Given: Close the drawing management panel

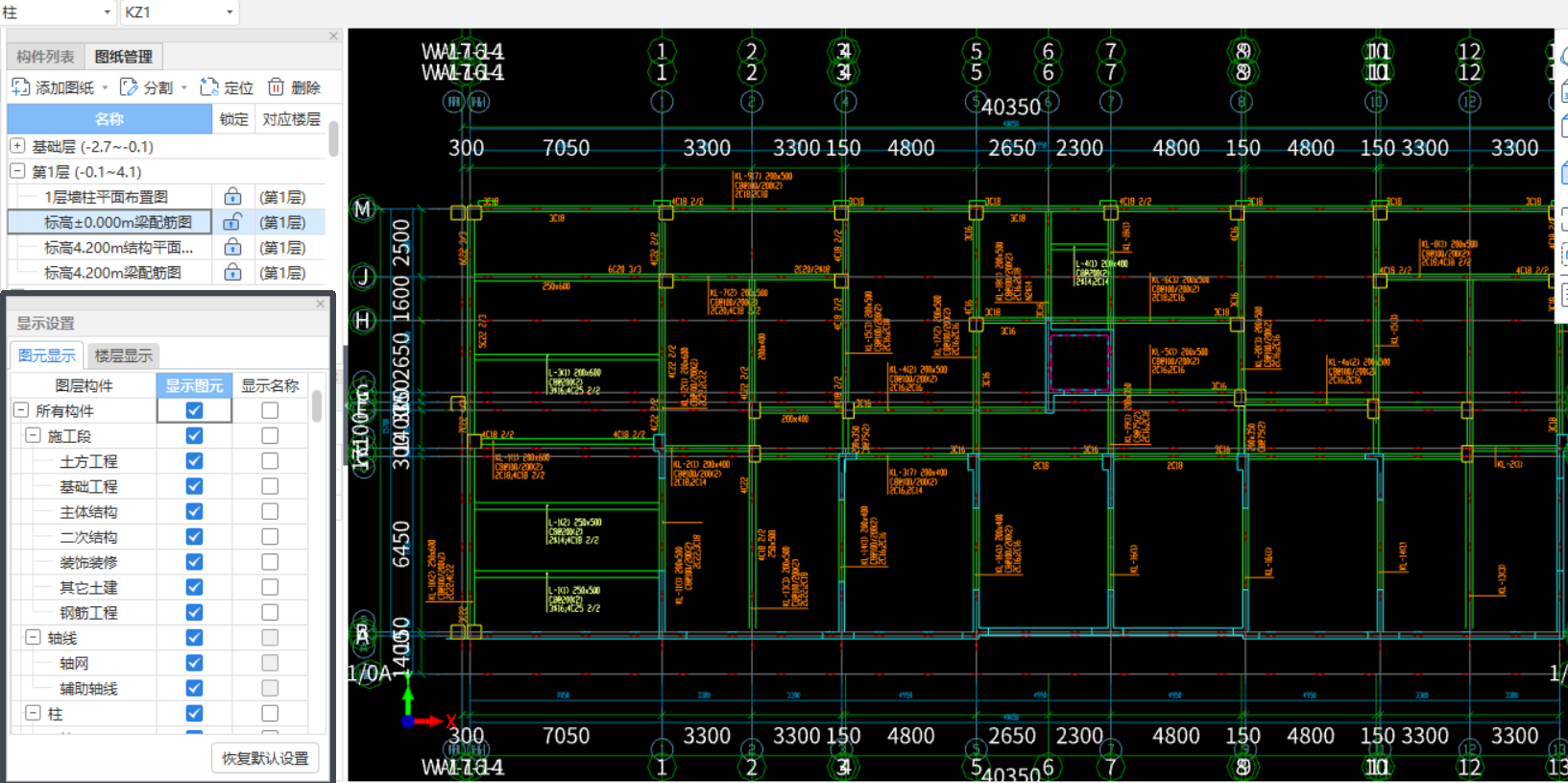Looking at the screenshot, I should pyautogui.click(x=333, y=37).
